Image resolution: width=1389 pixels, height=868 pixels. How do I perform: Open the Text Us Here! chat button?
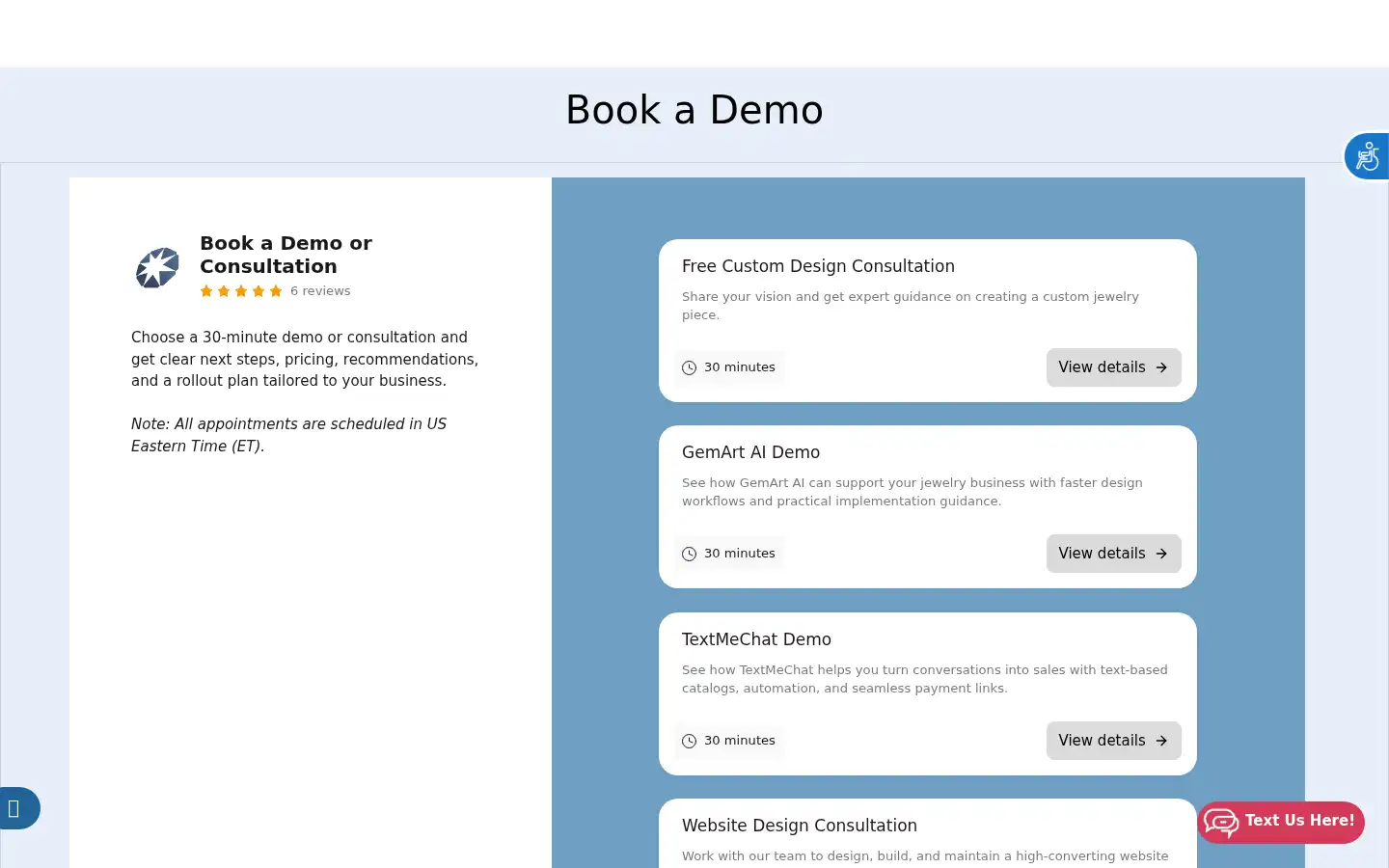coord(1281,822)
